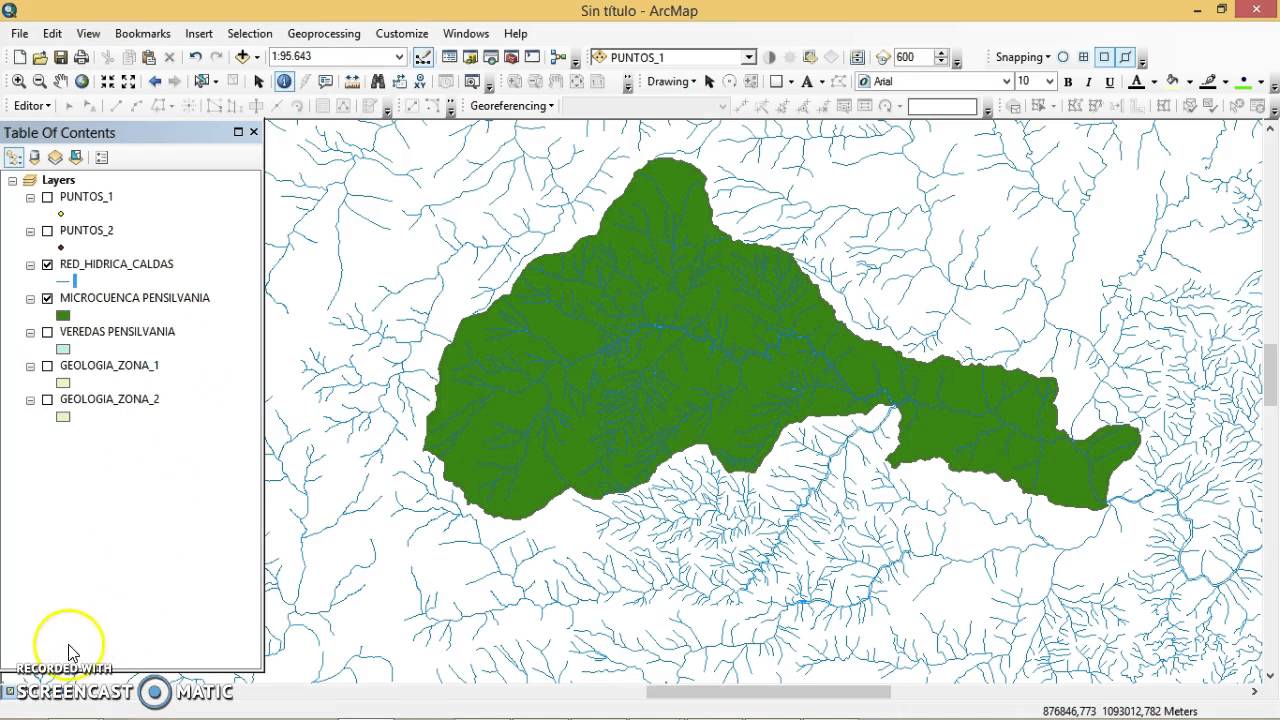This screenshot has height=720, width=1280.
Task: Collapse the GEOLOGIA_ZONA_1 layer legend
Action: (30, 366)
